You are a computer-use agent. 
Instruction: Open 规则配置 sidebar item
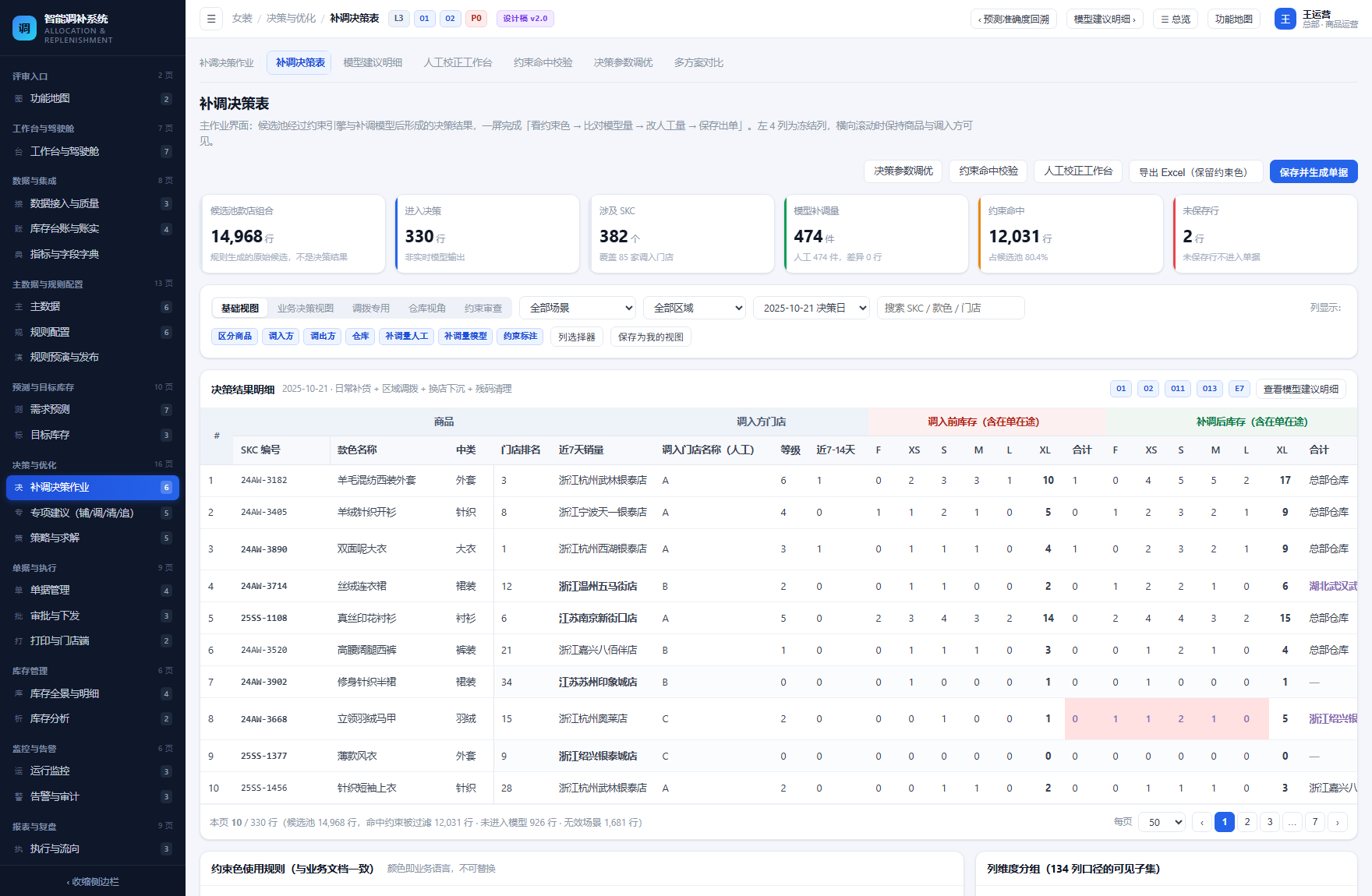93,332
